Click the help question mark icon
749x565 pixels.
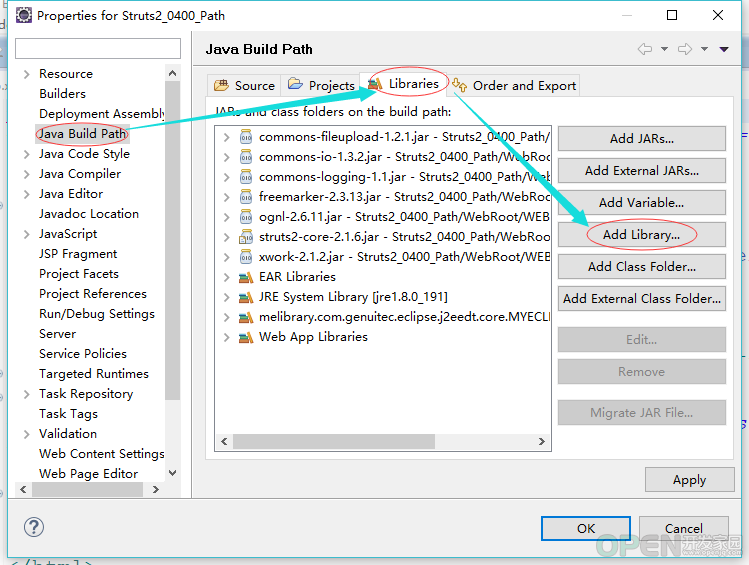pos(34,527)
